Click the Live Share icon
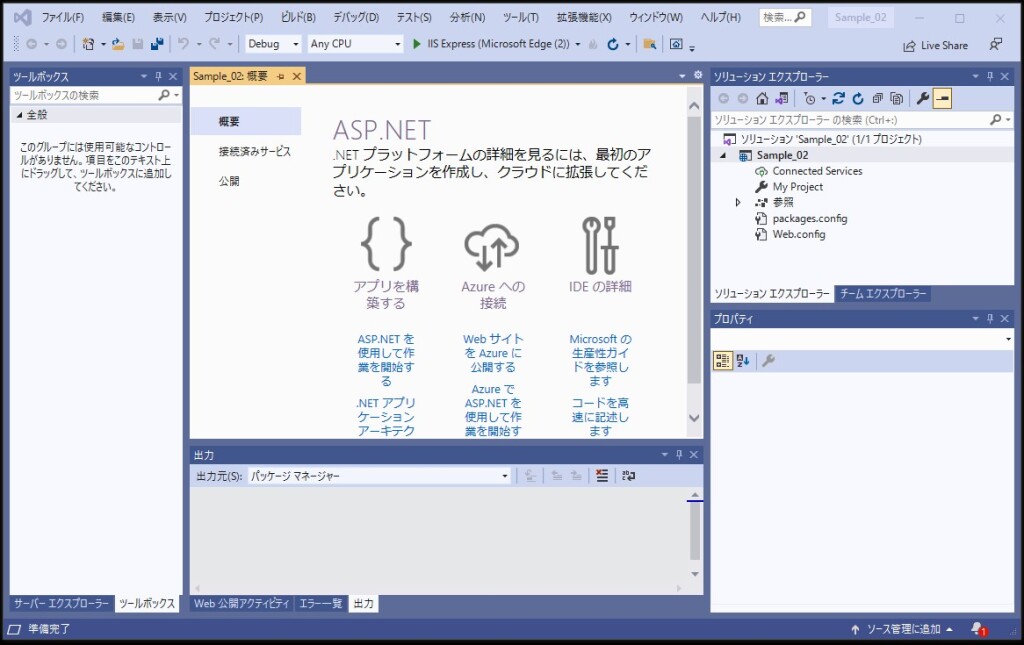The height and width of the screenshot is (645, 1024). (x=909, y=45)
